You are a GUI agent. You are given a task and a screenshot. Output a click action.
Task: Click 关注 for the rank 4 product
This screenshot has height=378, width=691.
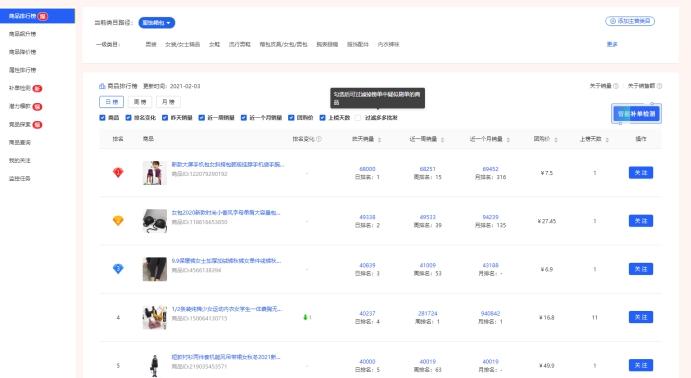[x=641, y=317]
